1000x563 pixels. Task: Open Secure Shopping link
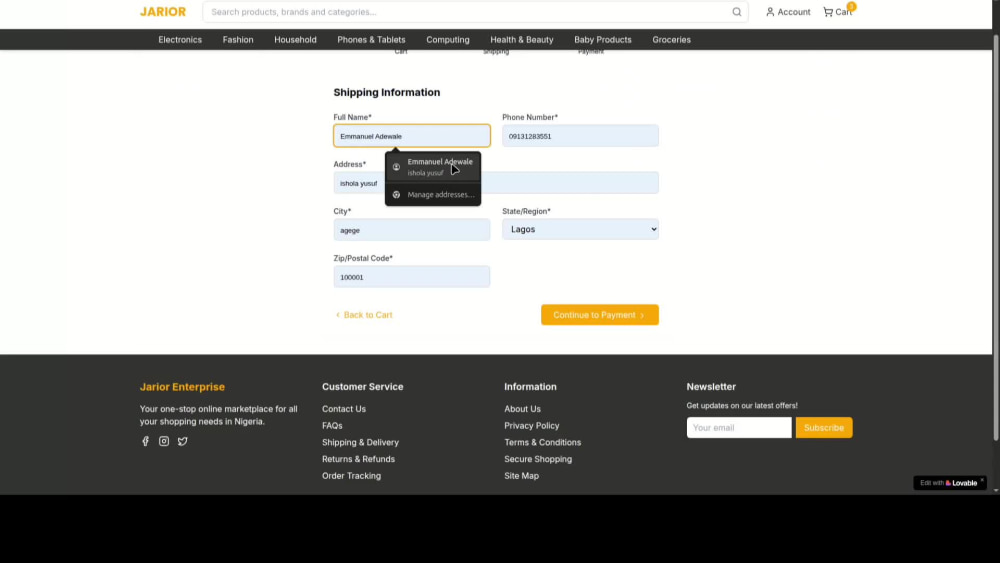point(538,459)
